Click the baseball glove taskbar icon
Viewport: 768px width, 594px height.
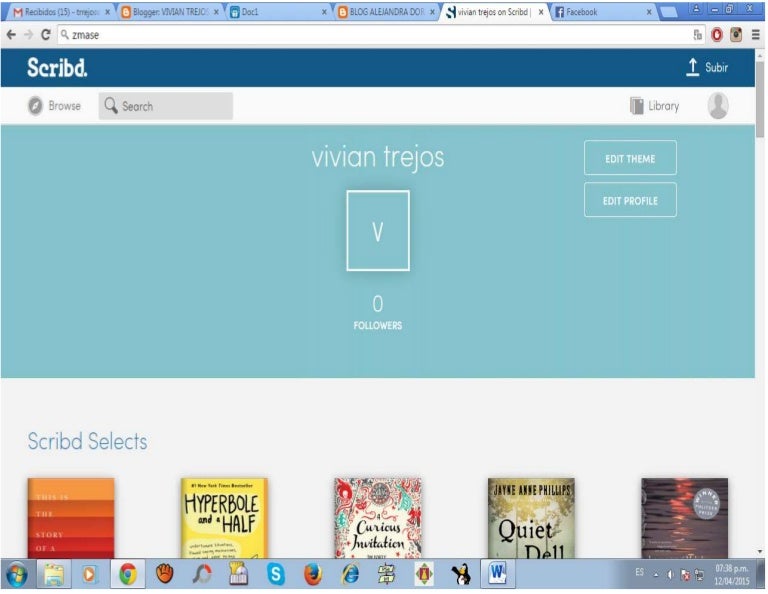click(165, 574)
